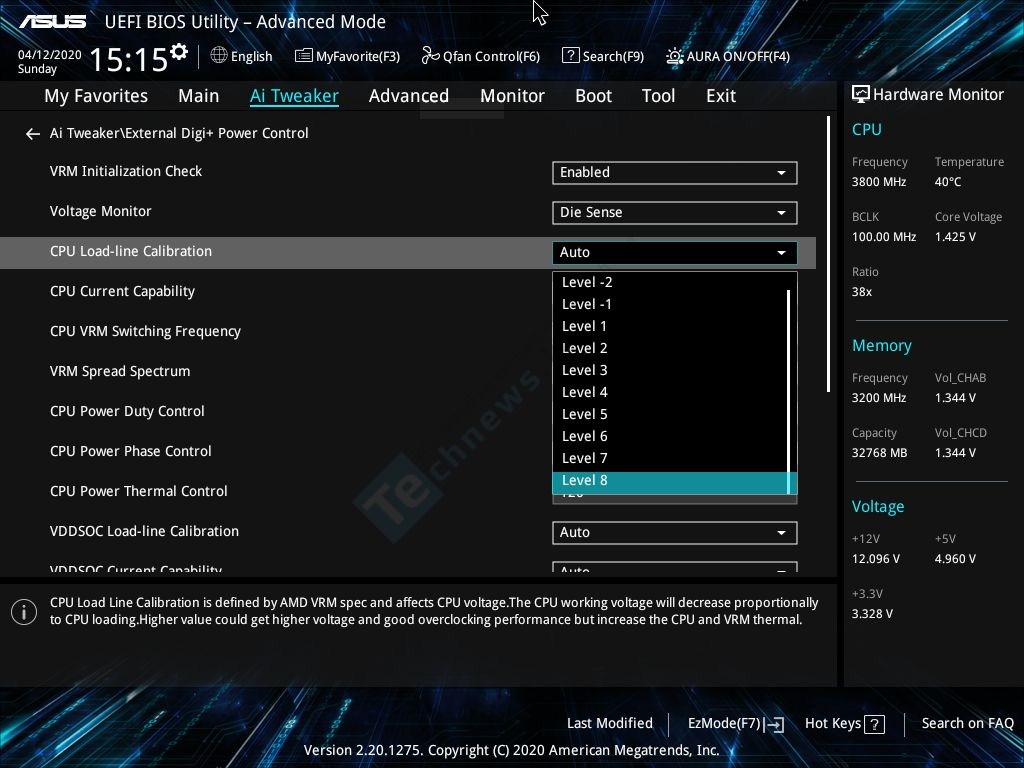Click the info icon beside the help description

click(x=24, y=612)
